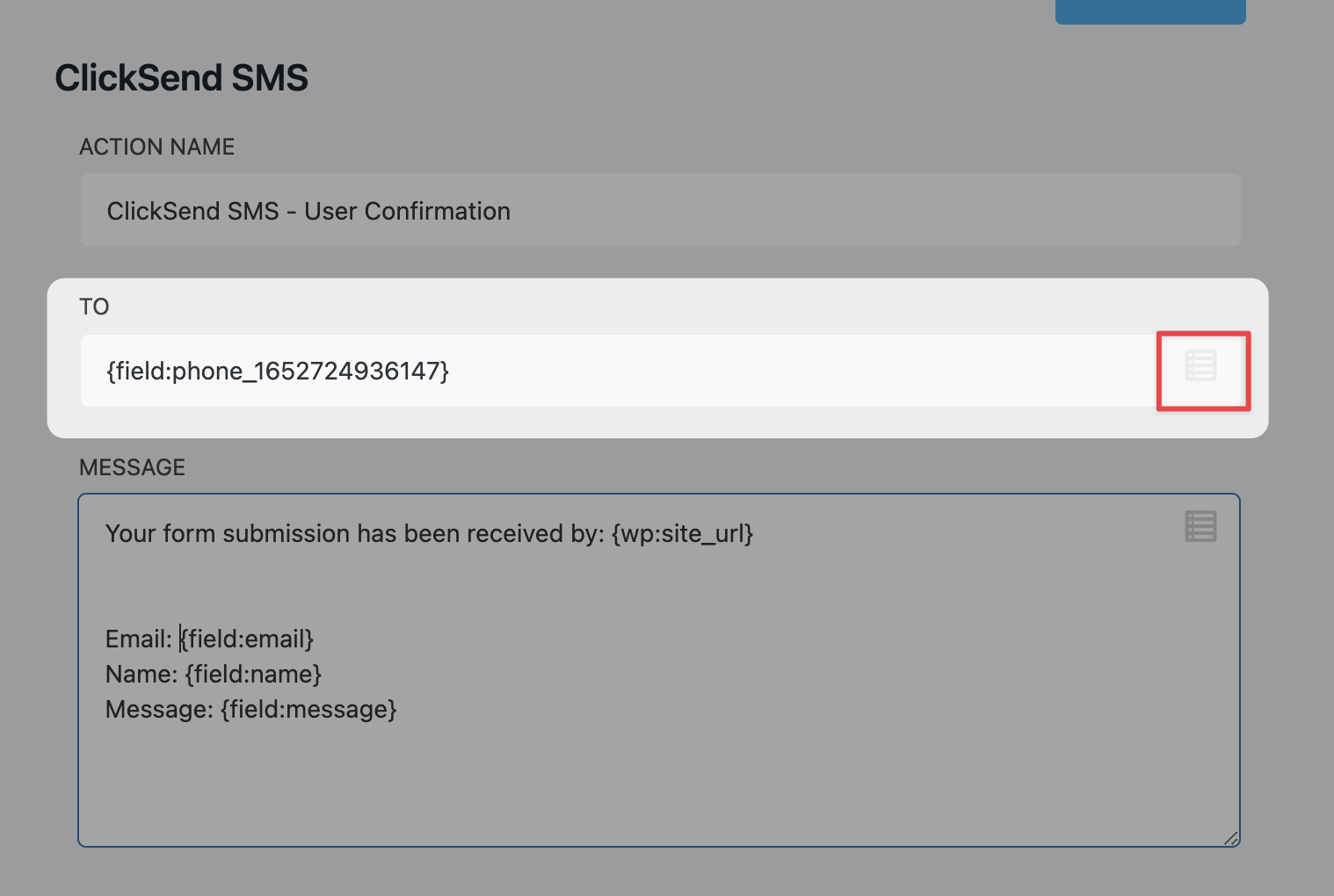
Task: Click the blue button at top right
Action: pyautogui.click(x=1149, y=11)
